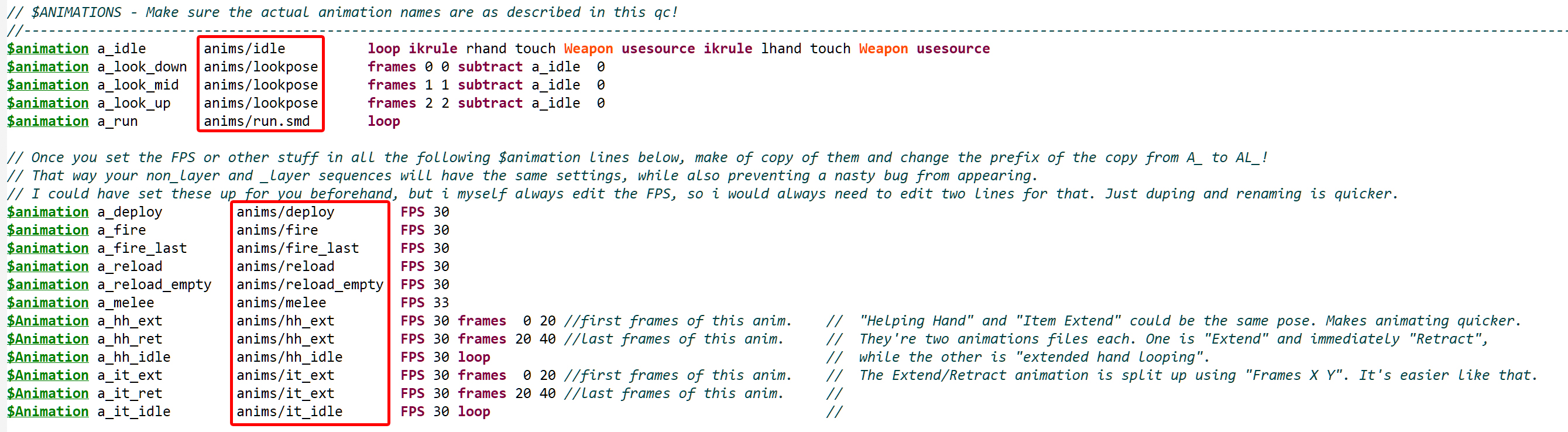
Task: Click the a_look_down animation name
Action: tap(142, 67)
